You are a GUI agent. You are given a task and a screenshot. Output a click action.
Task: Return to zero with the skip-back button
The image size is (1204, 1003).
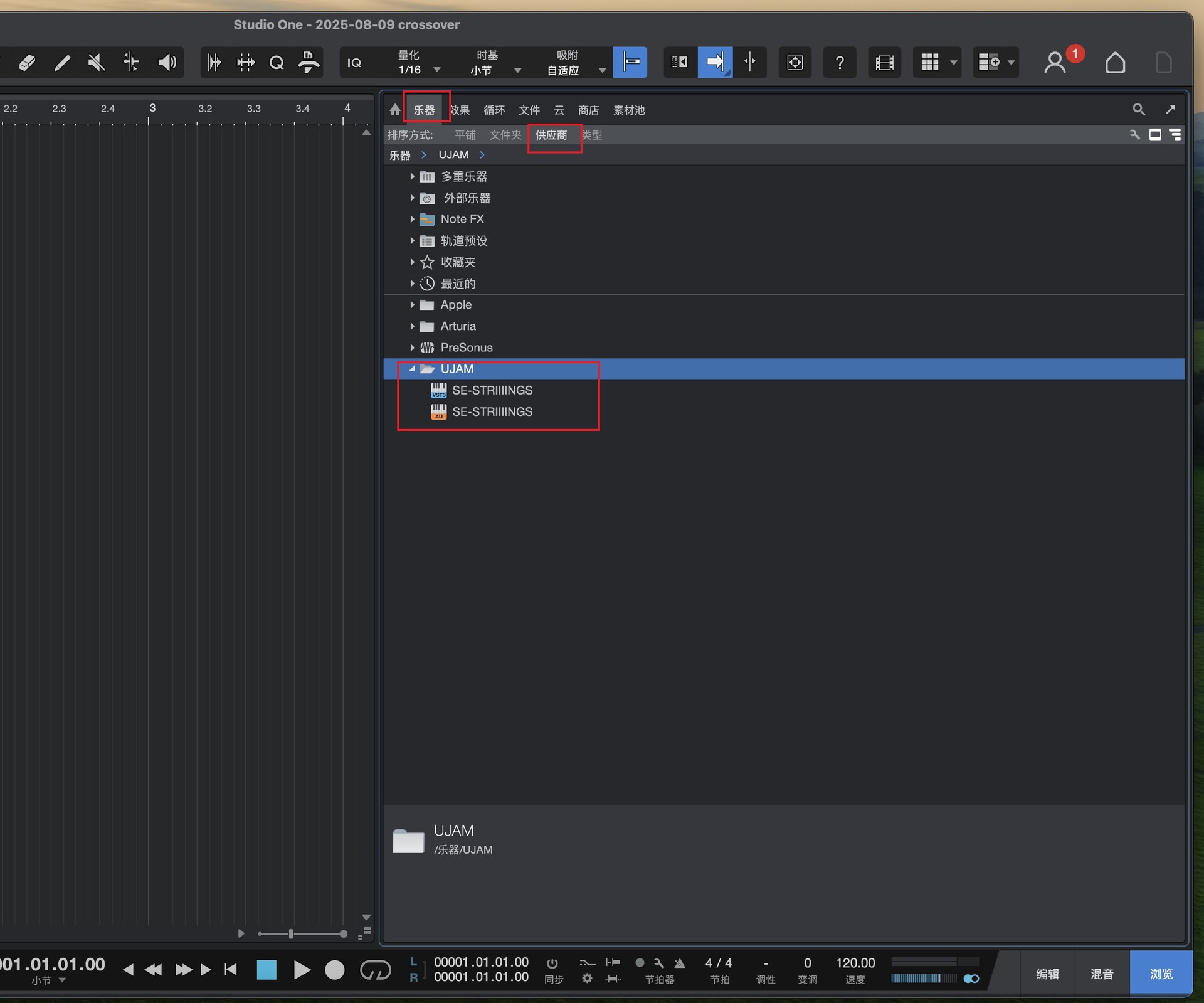[x=231, y=969]
